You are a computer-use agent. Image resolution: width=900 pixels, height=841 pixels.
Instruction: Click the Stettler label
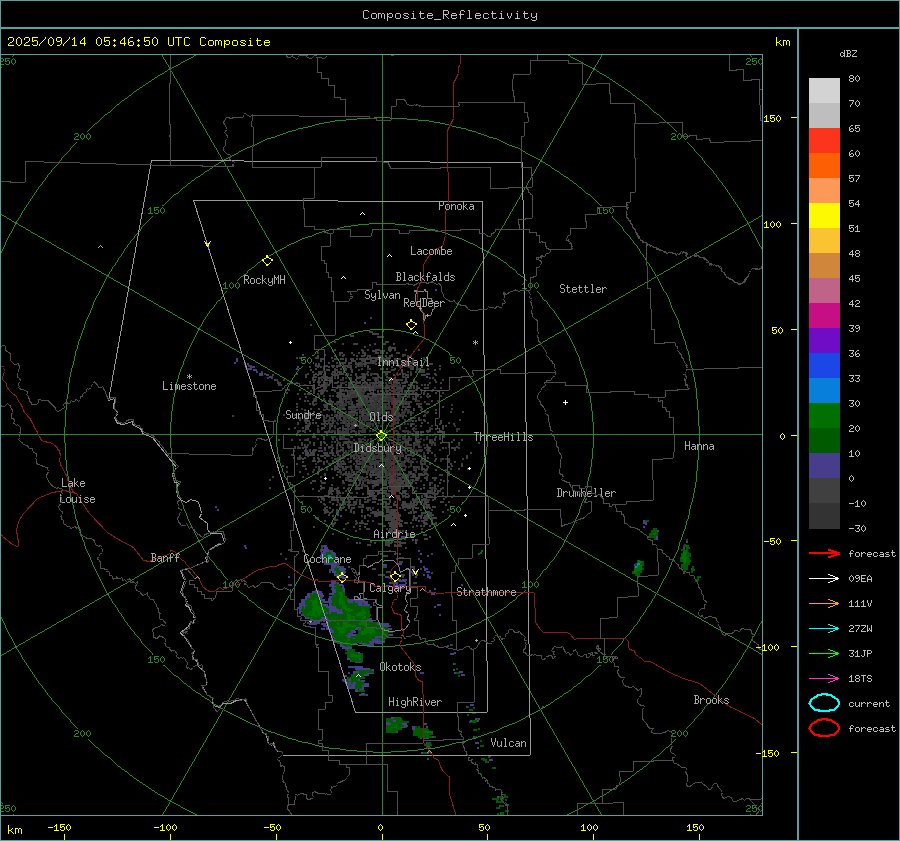pyautogui.click(x=583, y=289)
